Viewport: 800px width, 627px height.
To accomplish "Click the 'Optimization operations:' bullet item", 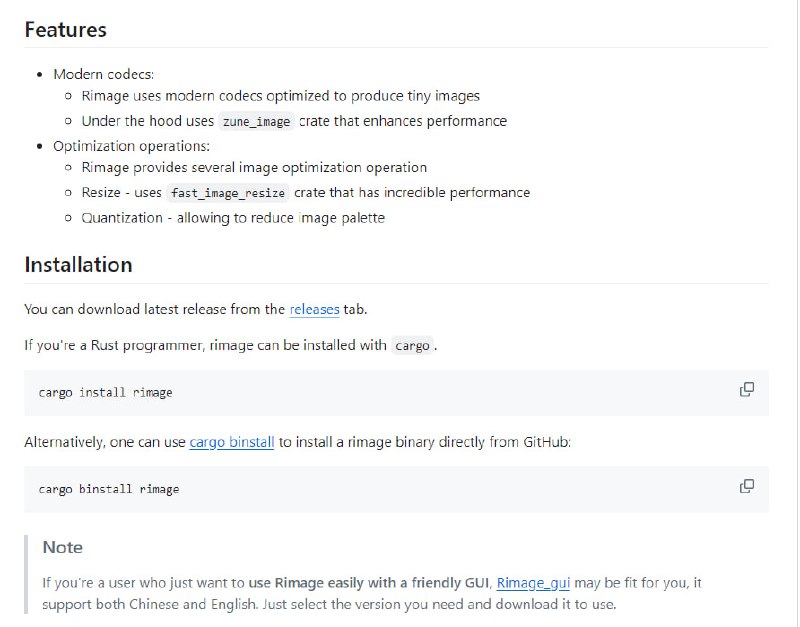I will pos(131,146).
